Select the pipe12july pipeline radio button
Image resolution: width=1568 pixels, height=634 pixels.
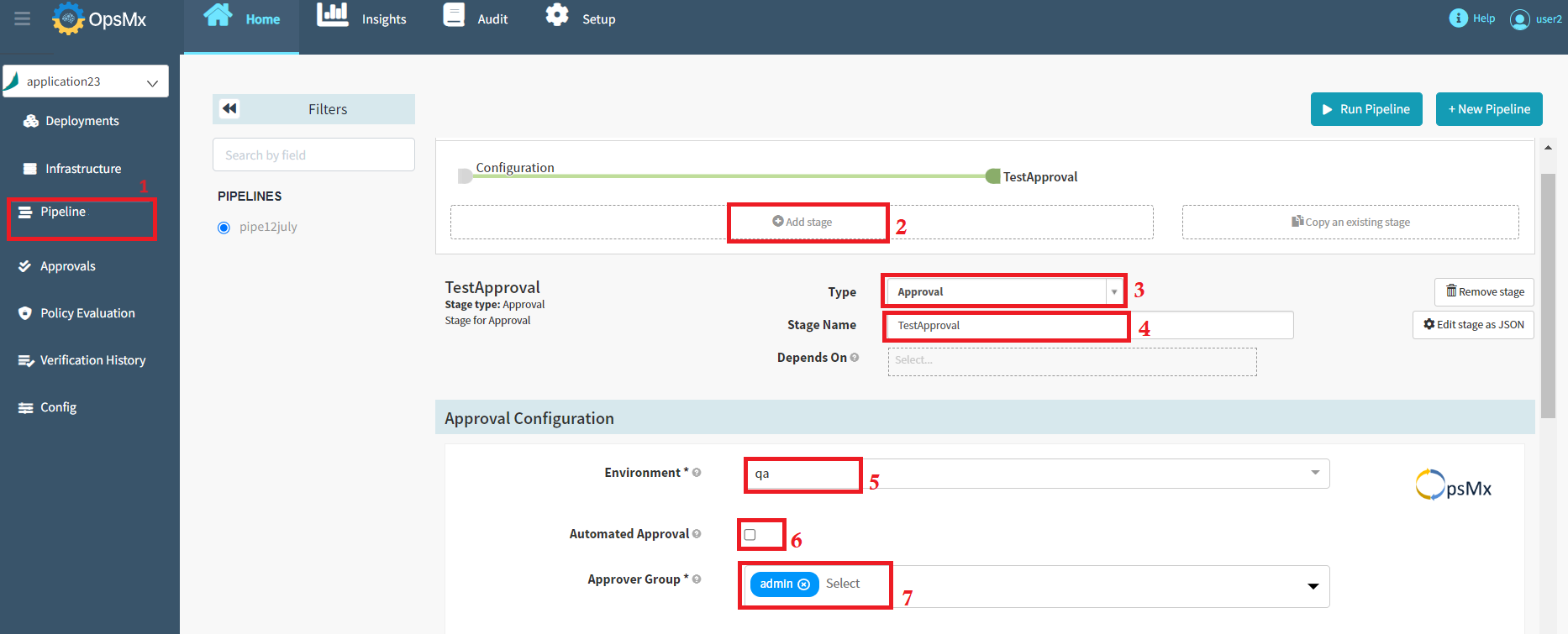coord(224,228)
